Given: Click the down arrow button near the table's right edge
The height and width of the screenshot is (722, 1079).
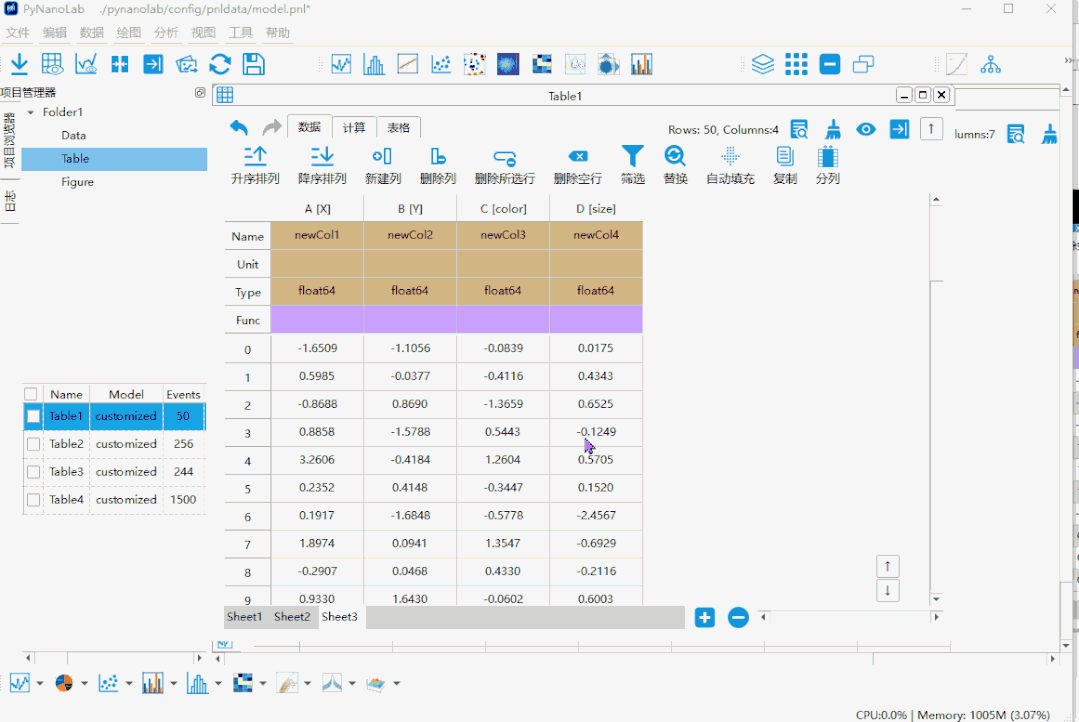Looking at the screenshot, I should click(888, 591).
